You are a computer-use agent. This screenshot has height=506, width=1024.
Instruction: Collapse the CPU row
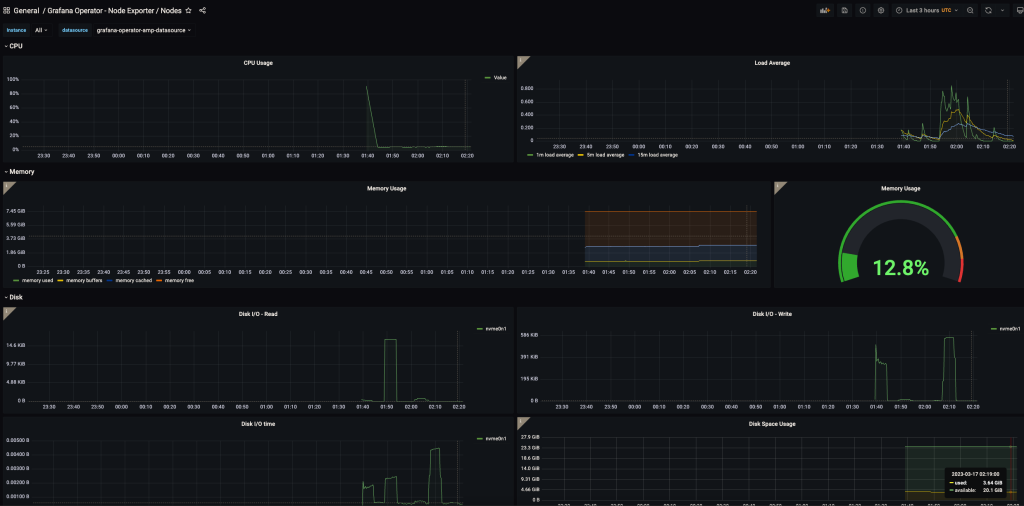[14, 46]
